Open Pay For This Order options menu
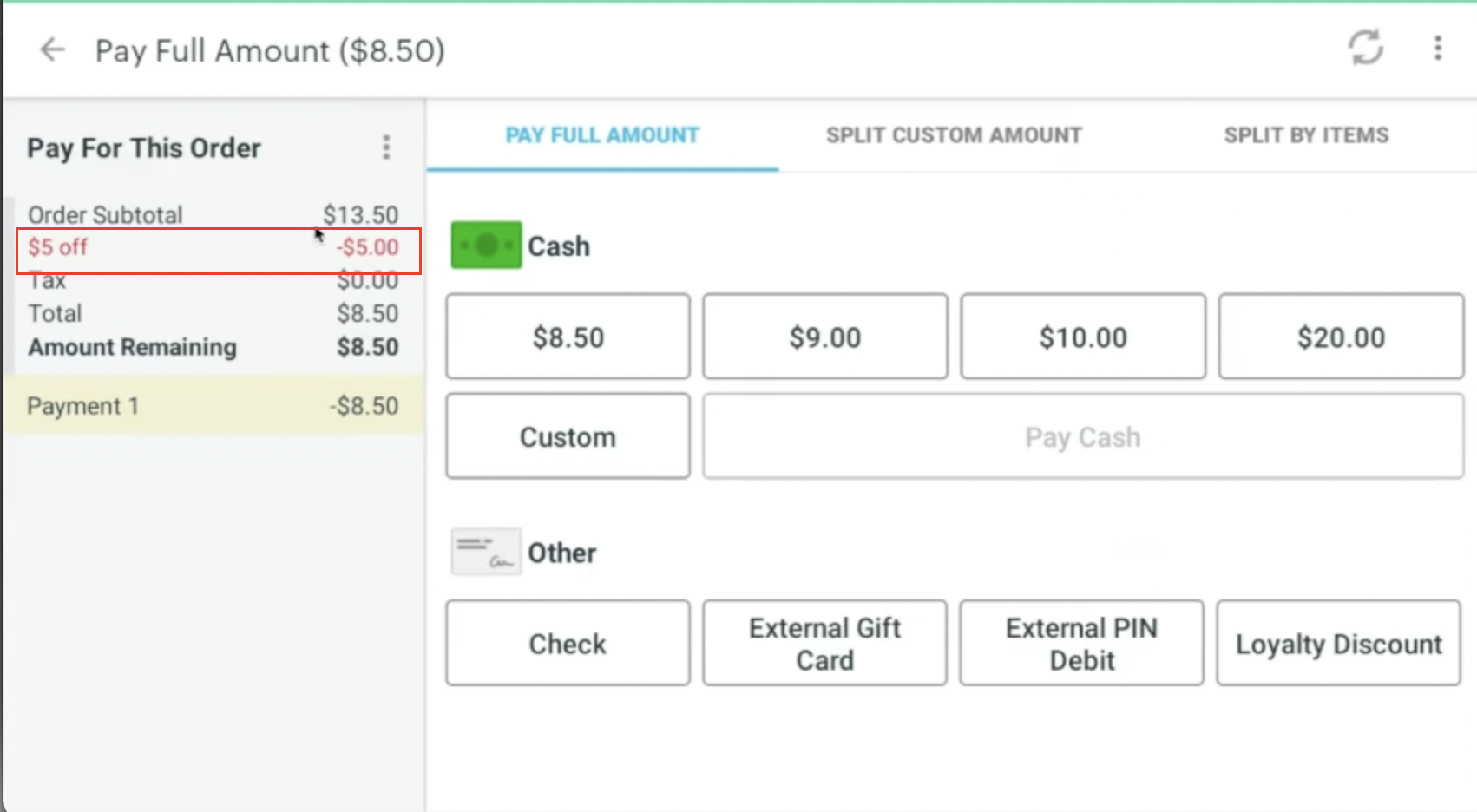This screenshot has height=812, width=1477. [x=386, y=147]
